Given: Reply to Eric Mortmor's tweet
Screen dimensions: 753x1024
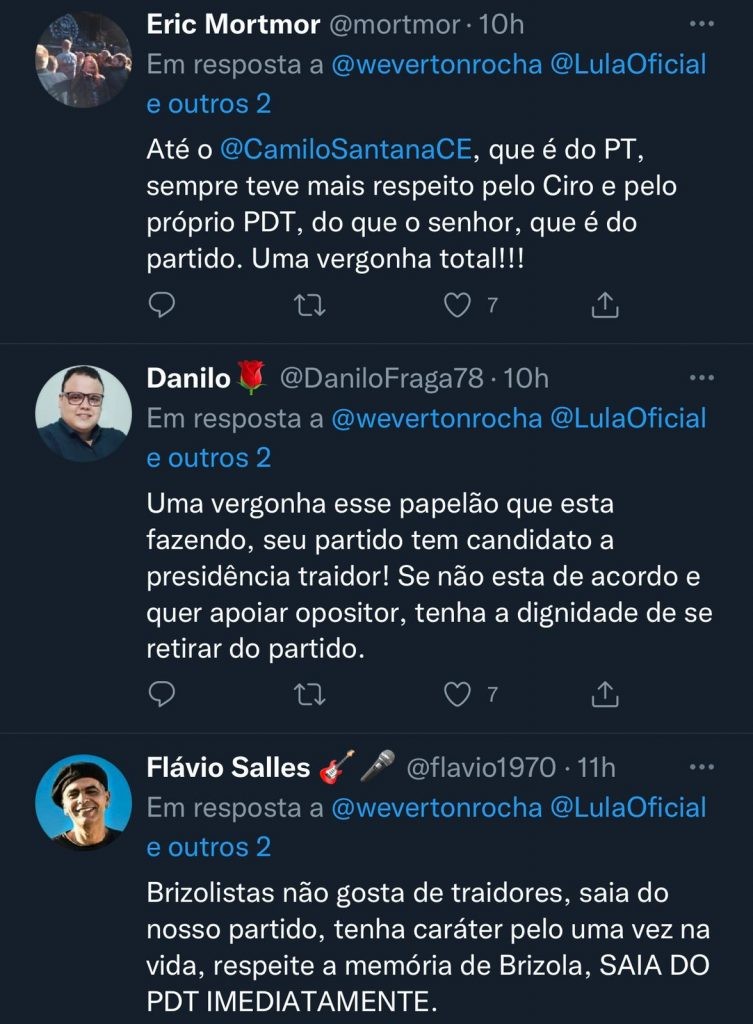Looking at the screenshot, I should (161, 305).
